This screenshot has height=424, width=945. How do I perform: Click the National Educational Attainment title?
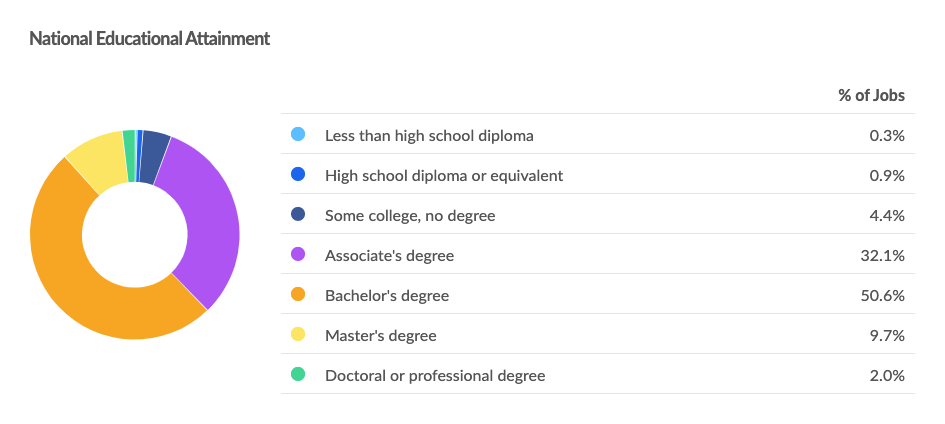tap(149, 39)
